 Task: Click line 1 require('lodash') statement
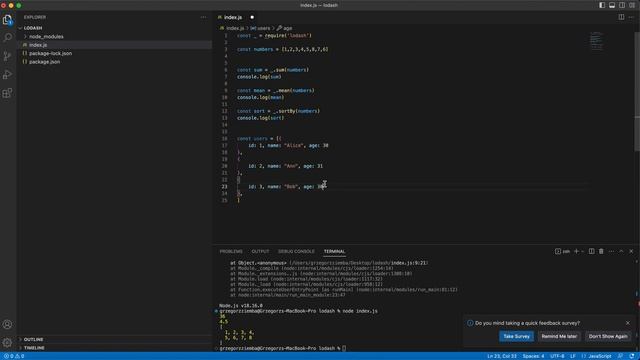[274, 36]
